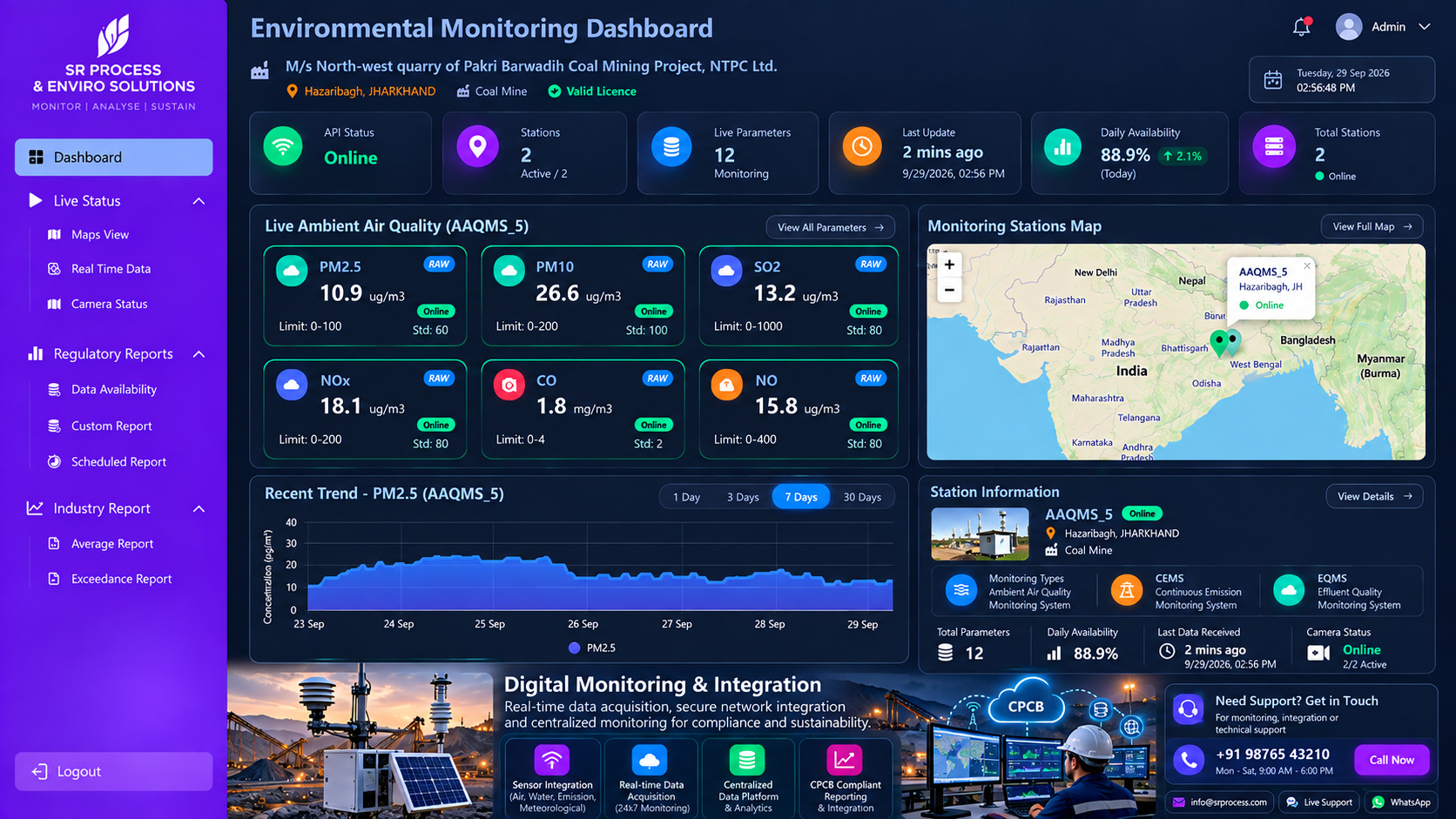Click the CEMS emission monitoring icon
This screenshot has height=819, width=1456.
click(1127, 590)
